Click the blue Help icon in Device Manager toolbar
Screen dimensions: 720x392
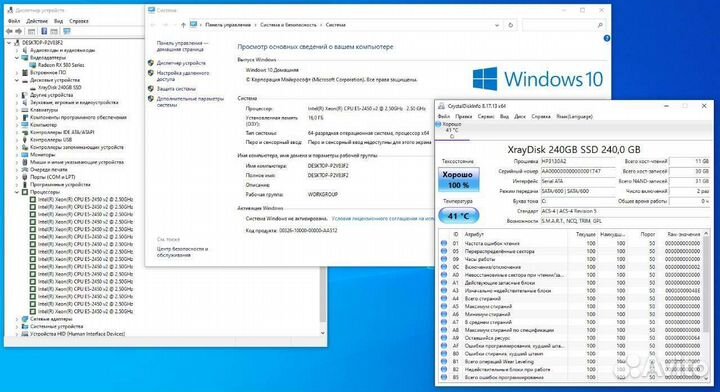click(44, 31)
